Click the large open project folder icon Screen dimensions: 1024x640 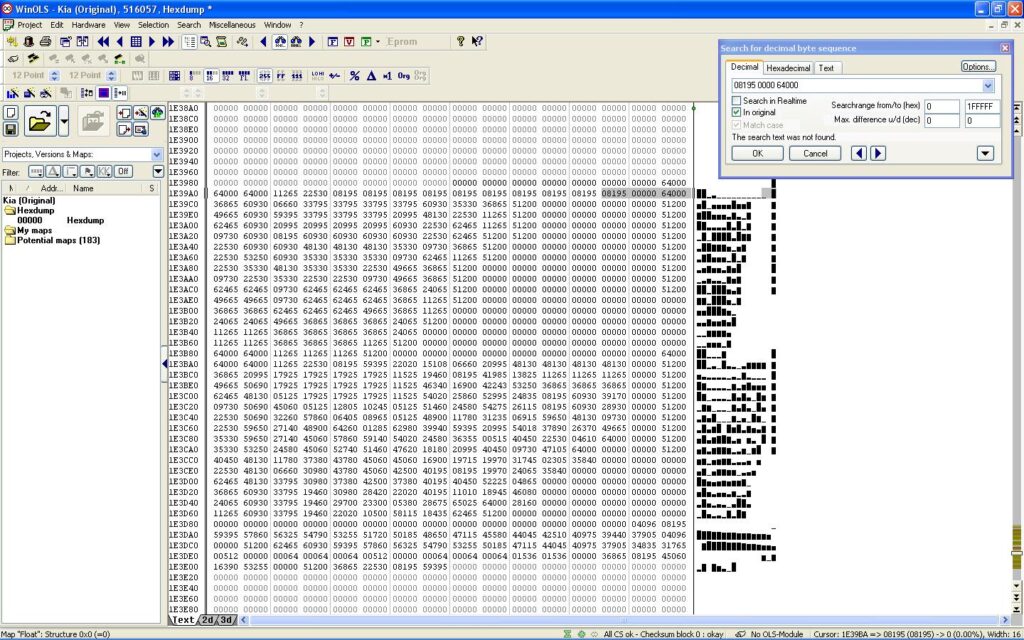40,121
